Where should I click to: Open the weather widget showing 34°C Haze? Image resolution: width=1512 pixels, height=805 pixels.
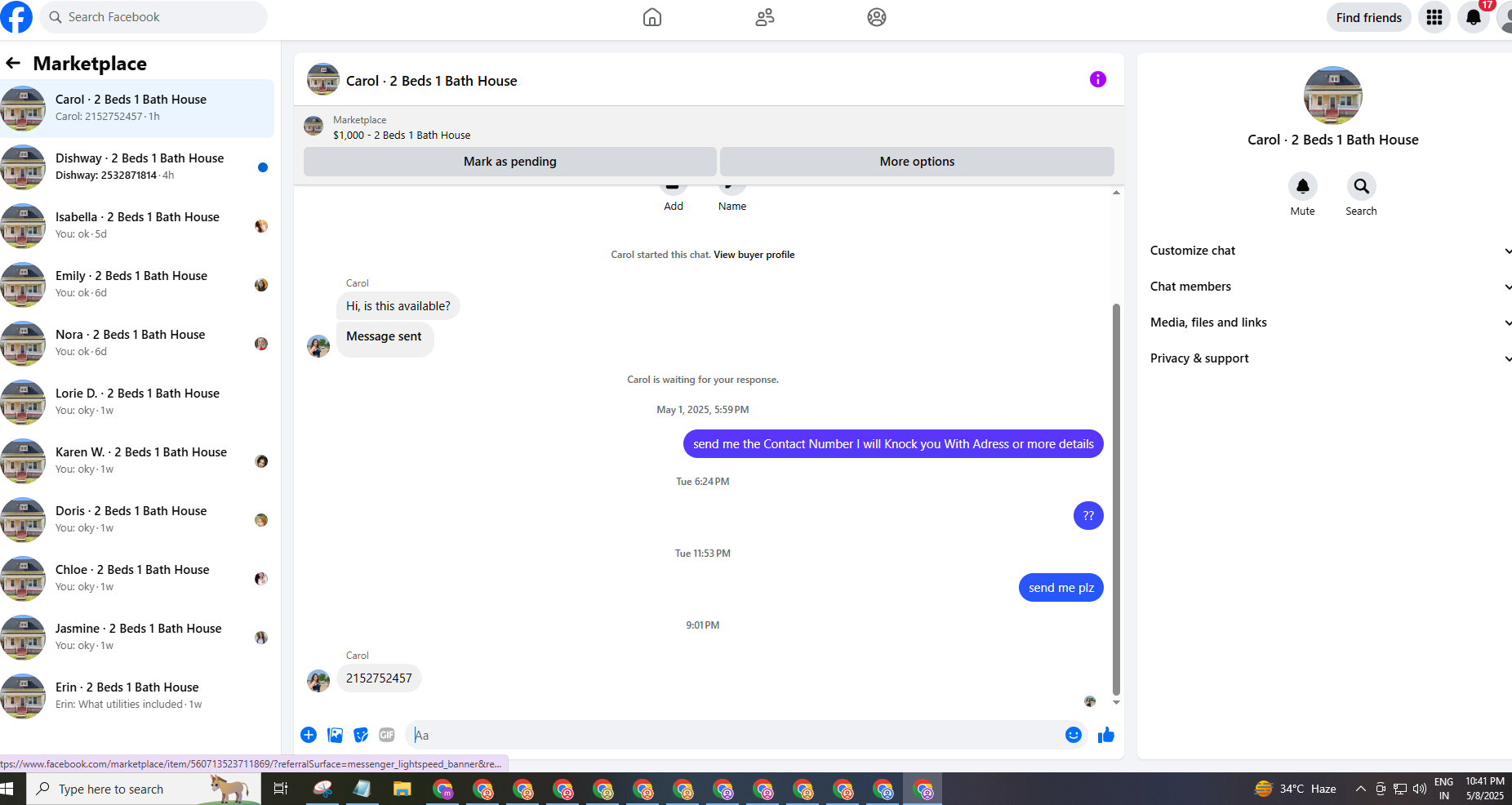[1296, 789]
